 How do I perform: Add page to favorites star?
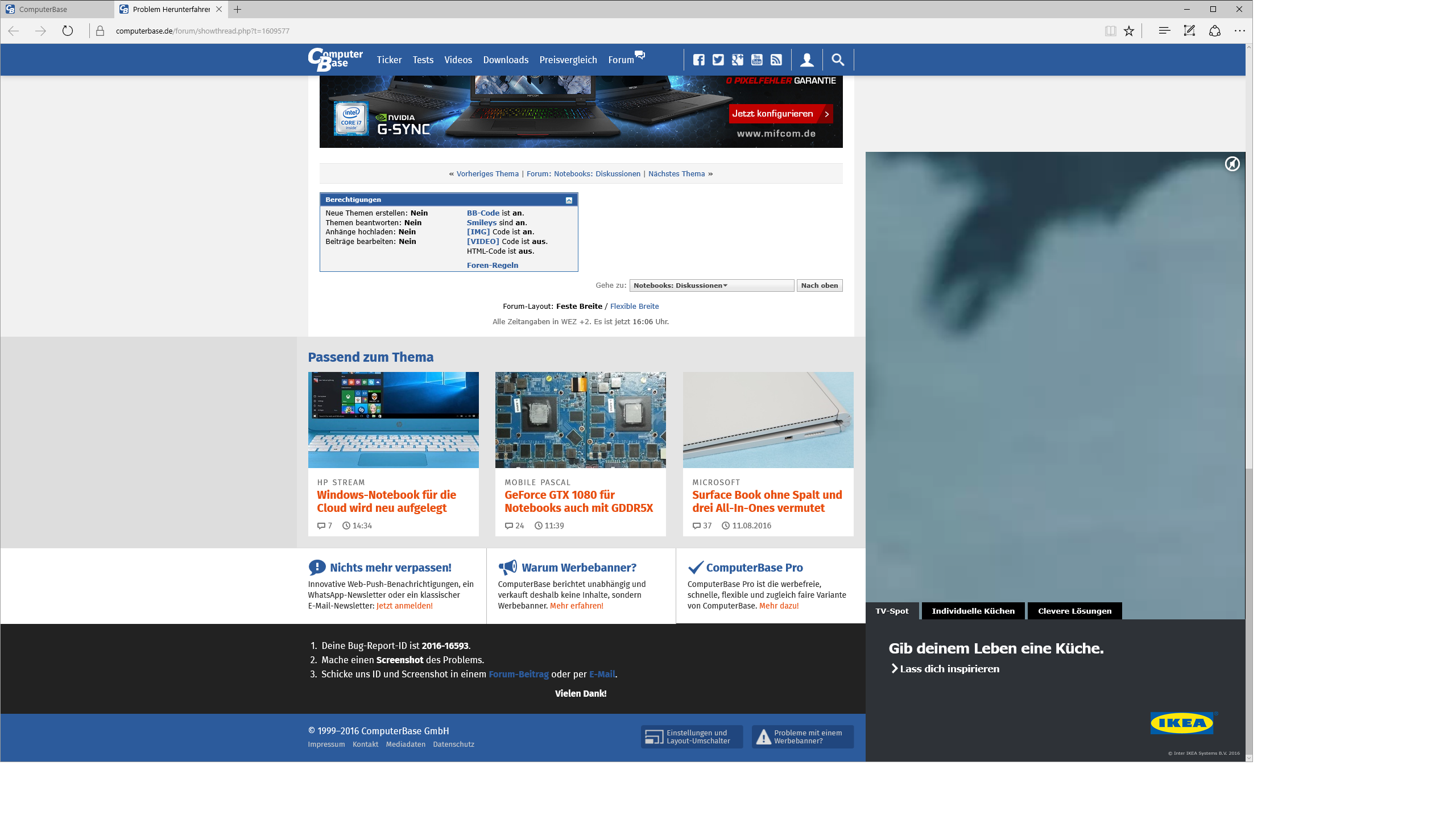[x=1129, y=31]
